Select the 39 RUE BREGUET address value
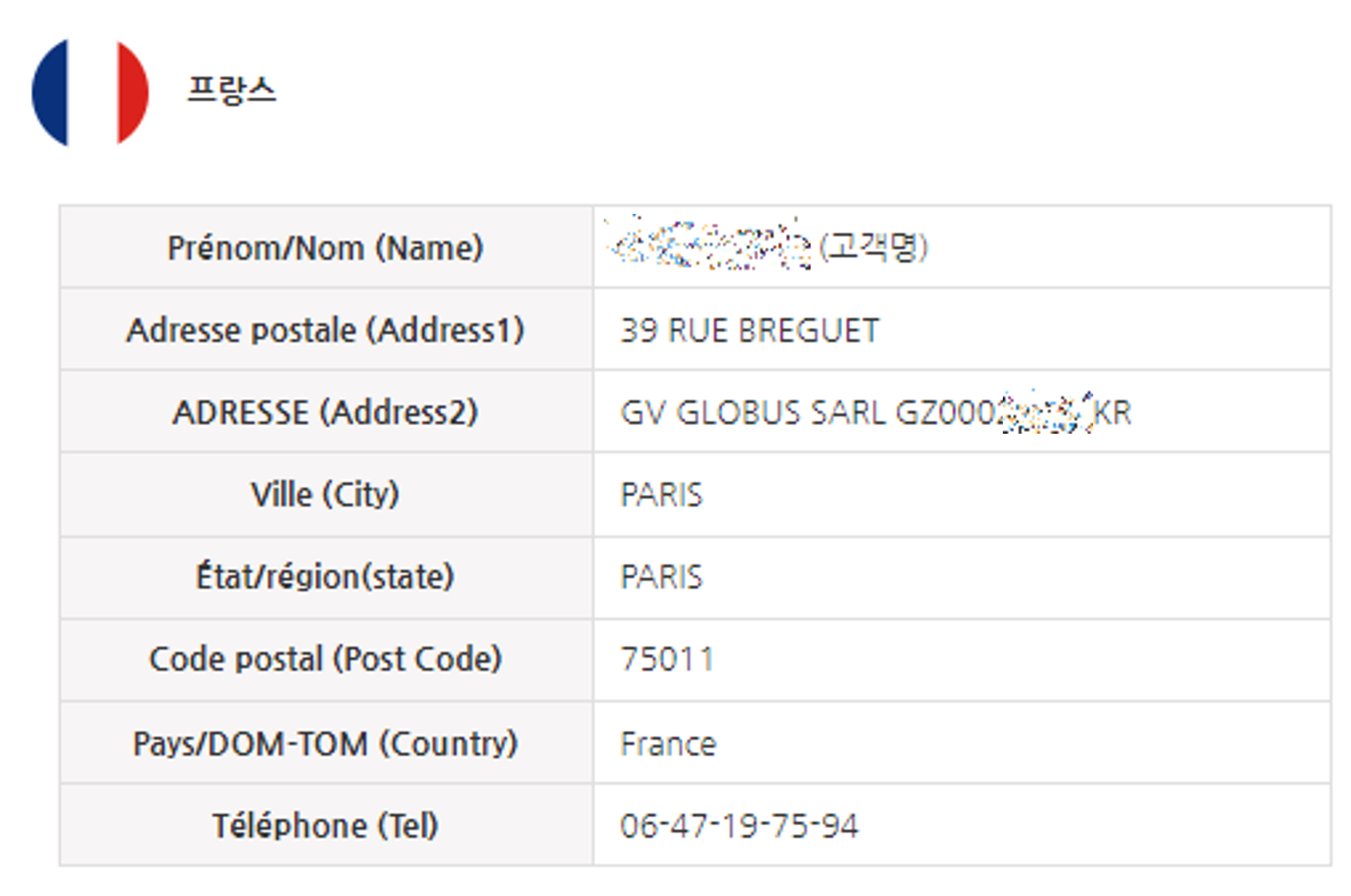Screen dimensions: 1351x896 750,331
